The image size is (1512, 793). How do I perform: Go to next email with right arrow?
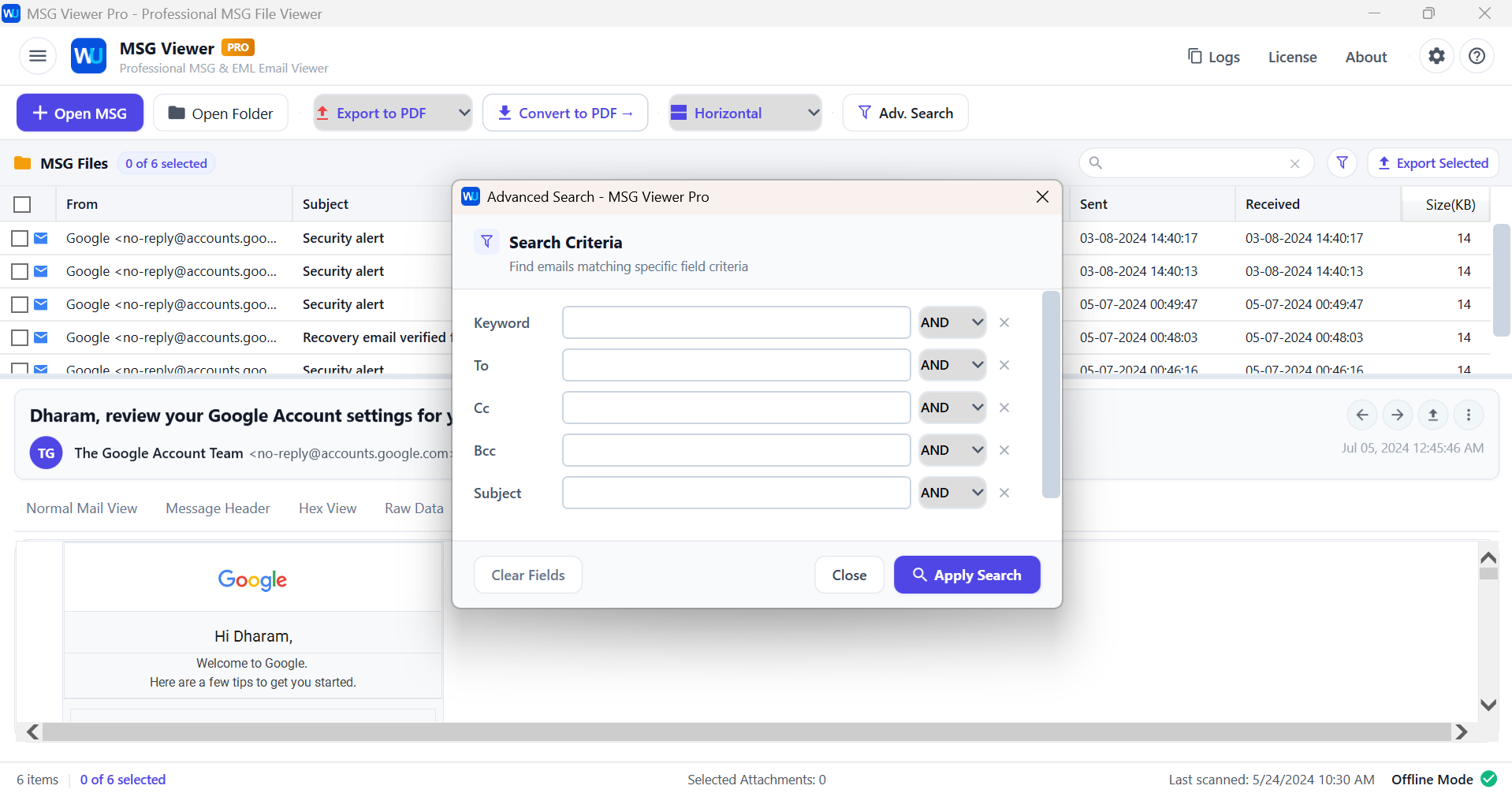(x=1398, y=415)
